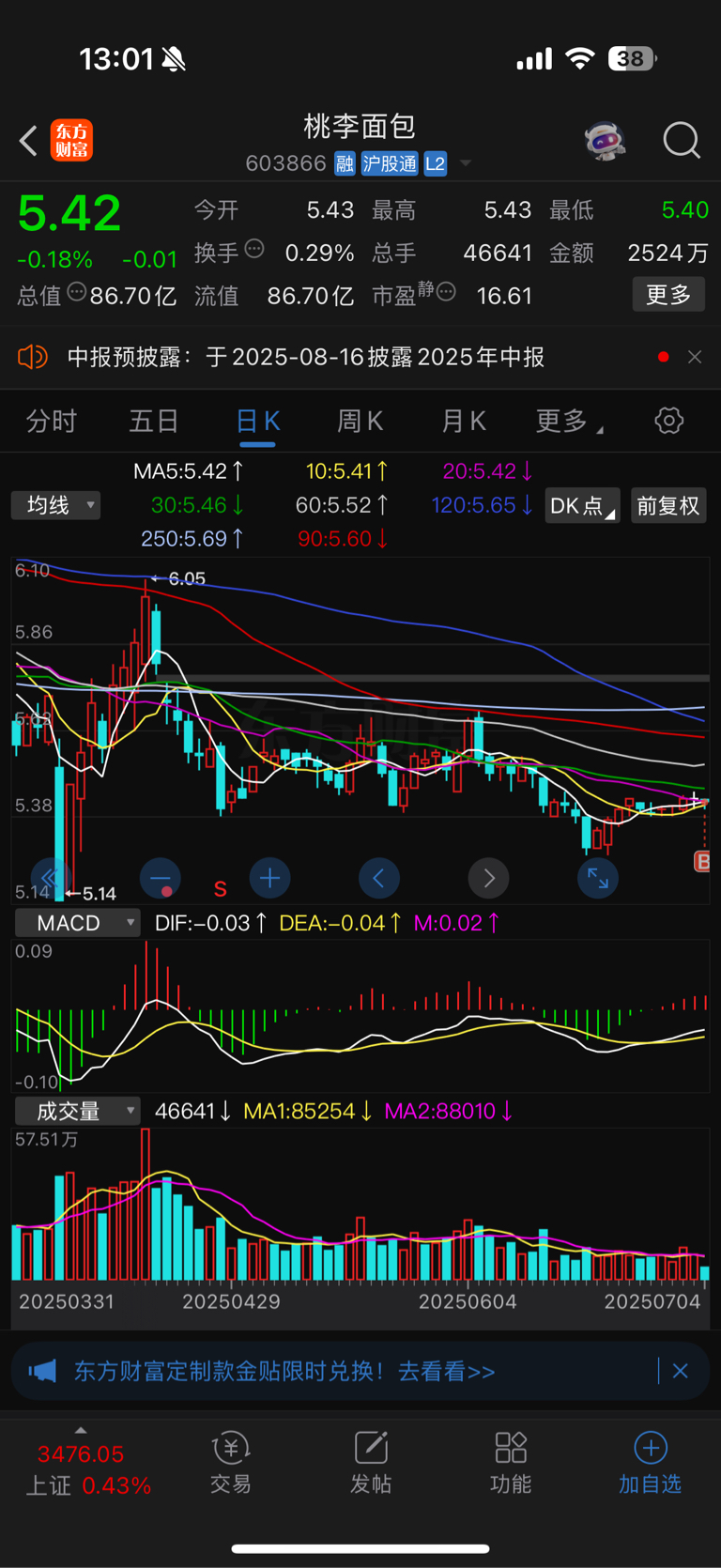Tap the double left arrow chart button
This screenshot has height=1568, width=721.
click(50, 878)
